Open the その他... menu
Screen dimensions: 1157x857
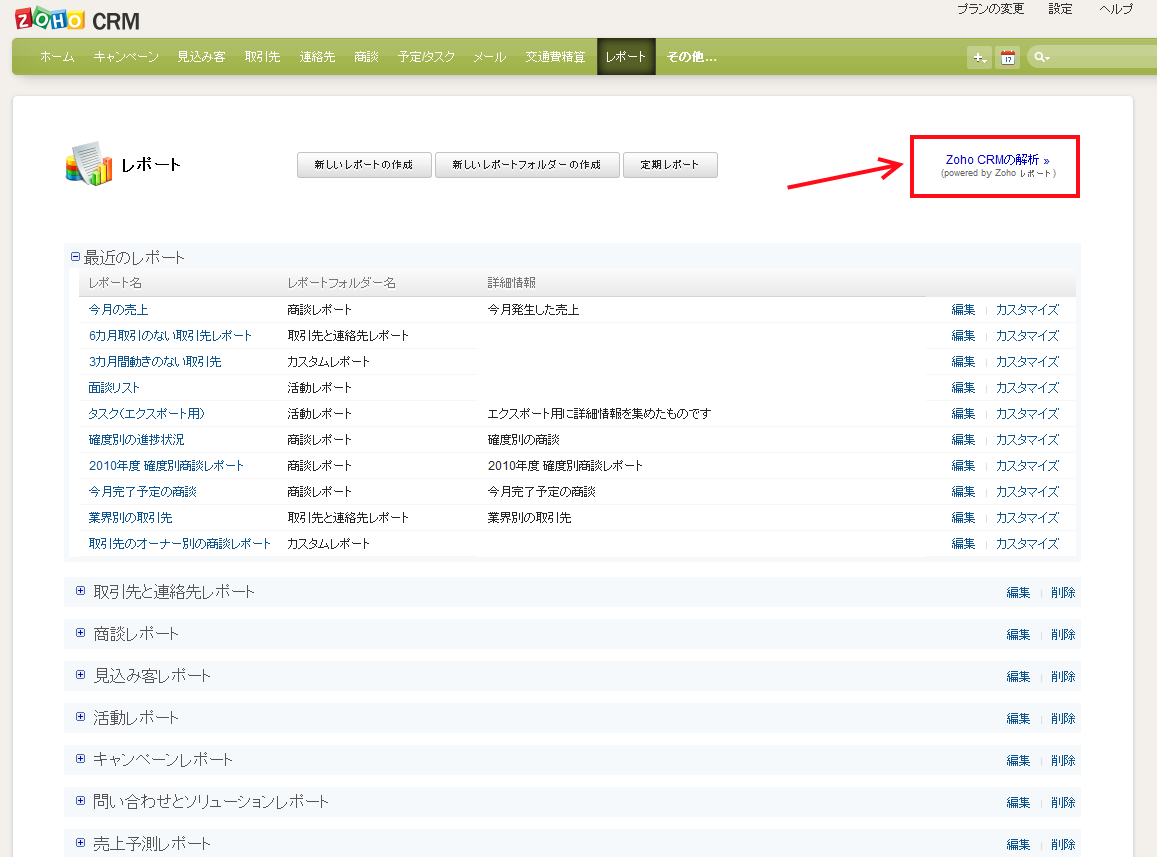pos(691,57)
